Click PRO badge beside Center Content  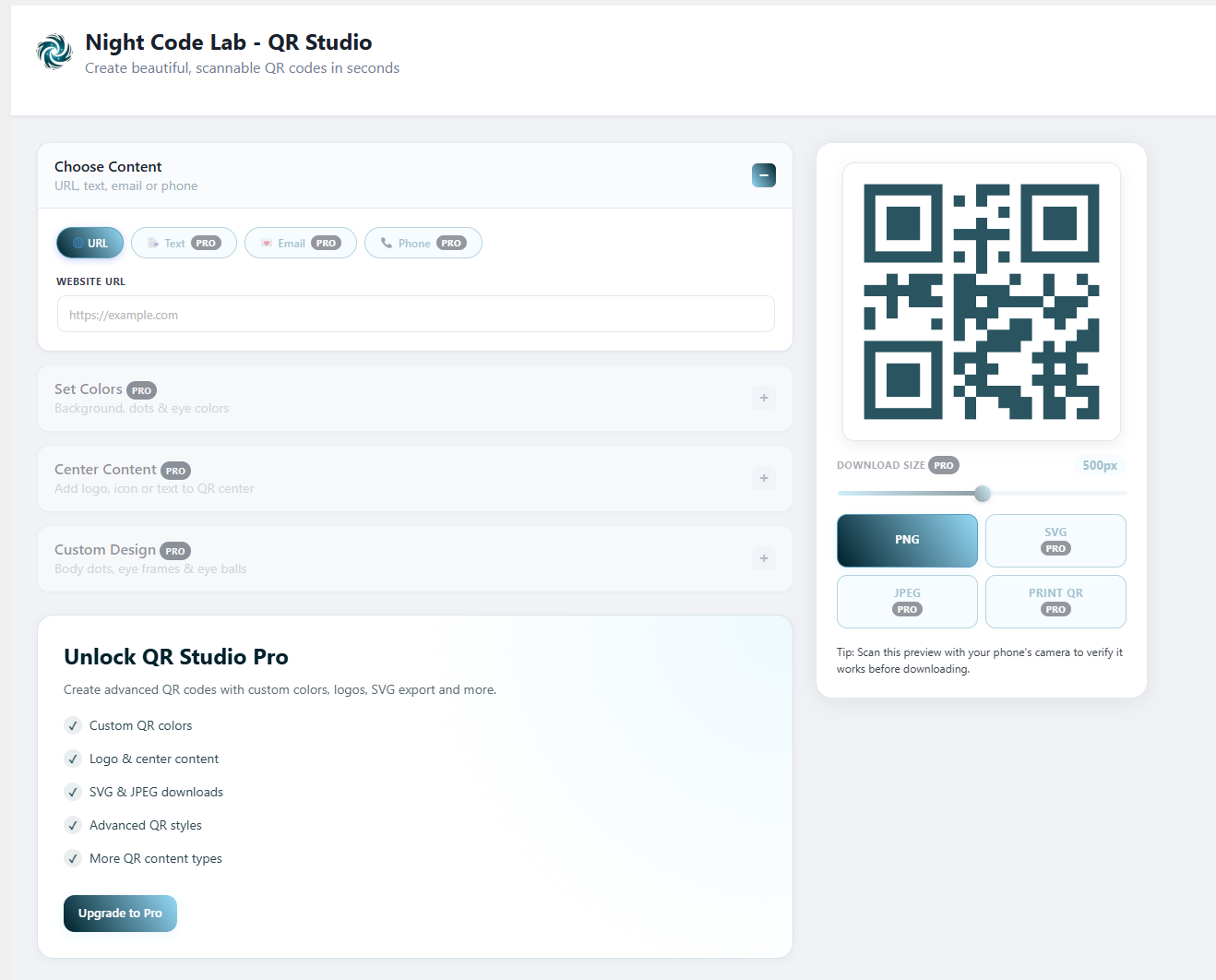175,471
